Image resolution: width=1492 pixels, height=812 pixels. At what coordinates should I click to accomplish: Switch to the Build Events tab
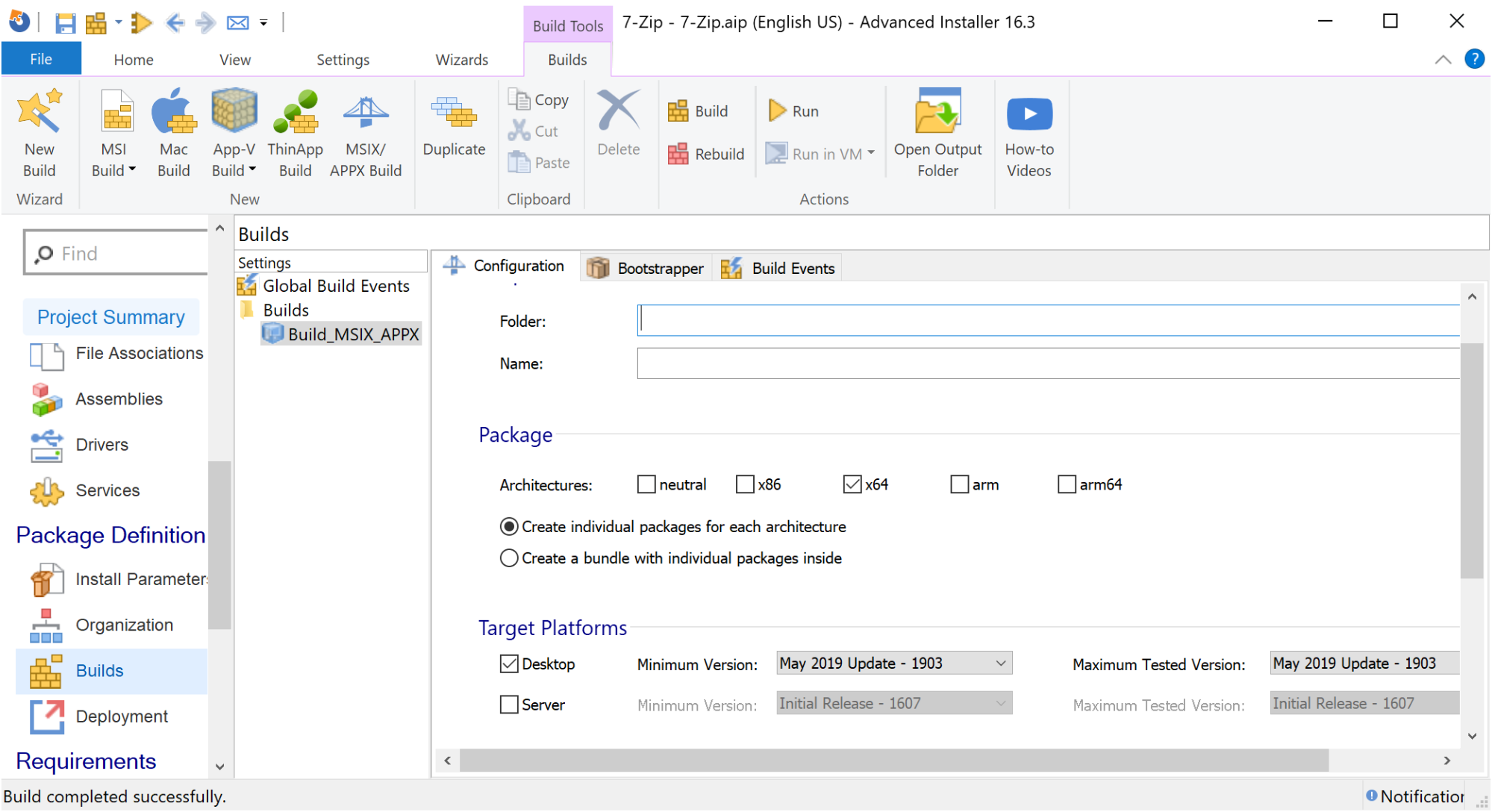pos(778,268)
